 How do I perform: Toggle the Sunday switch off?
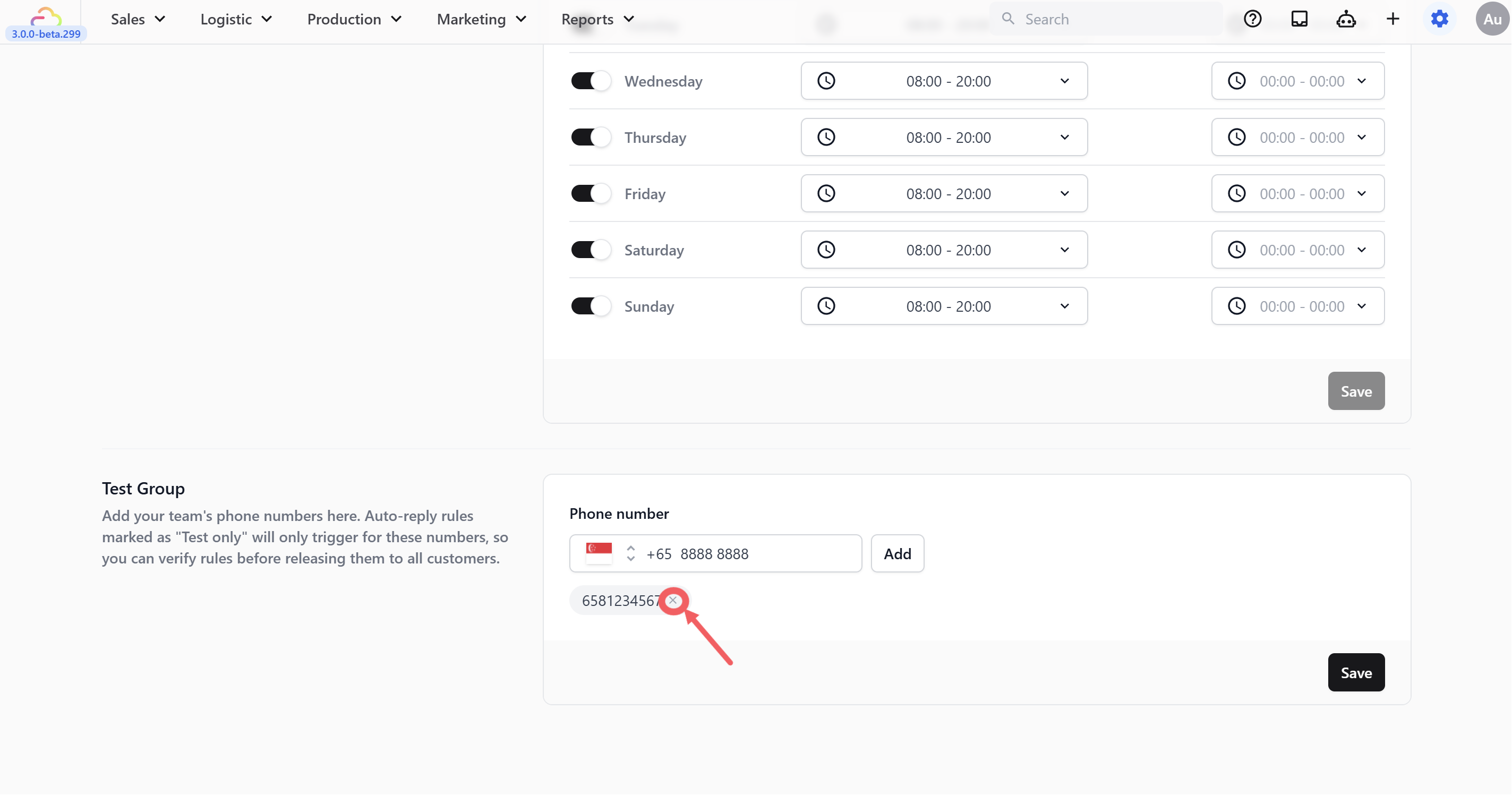pyautogui.click(x=591, y=306)
